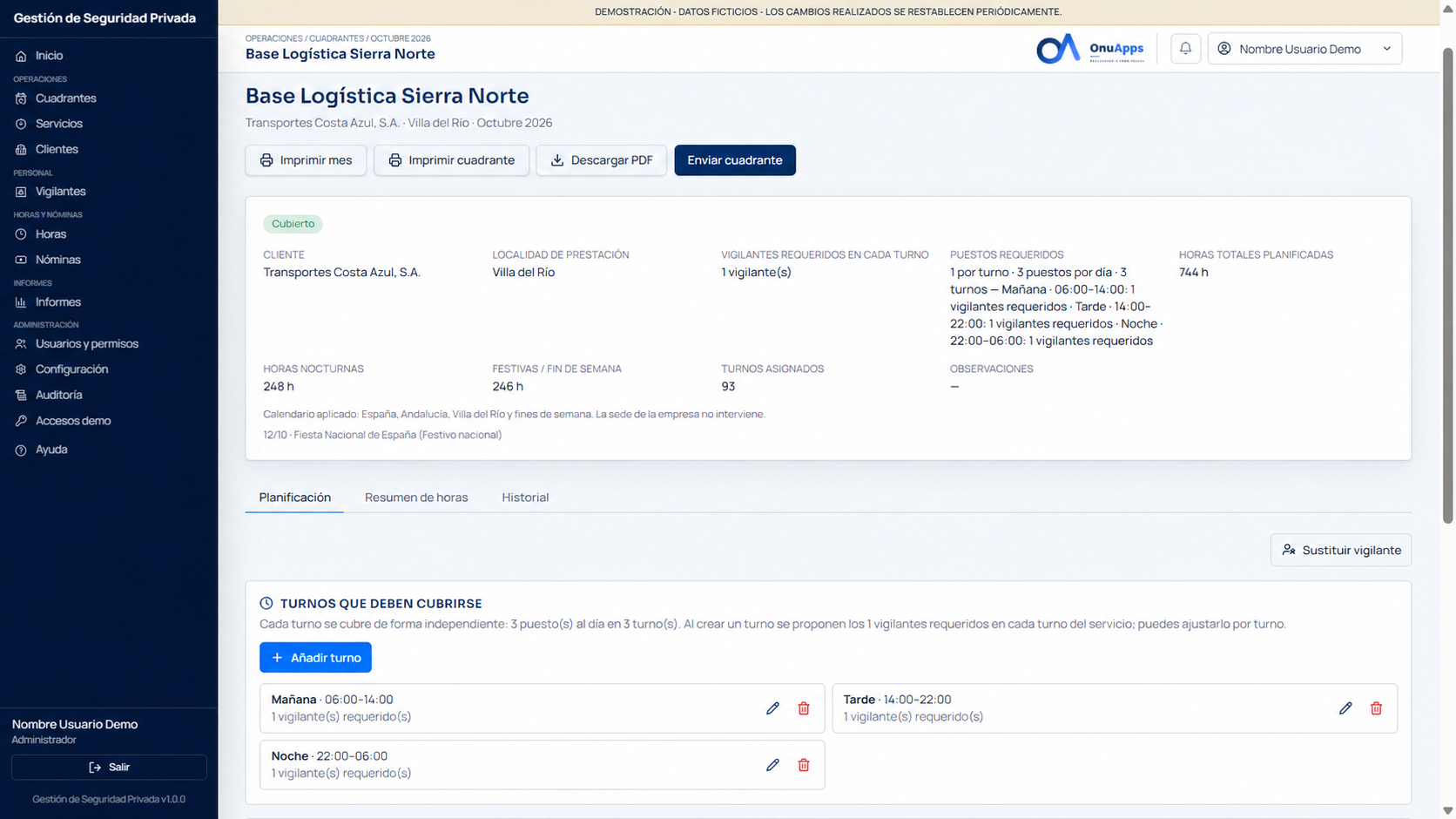Switch to Planificación tab

click(x=294, y=497)
